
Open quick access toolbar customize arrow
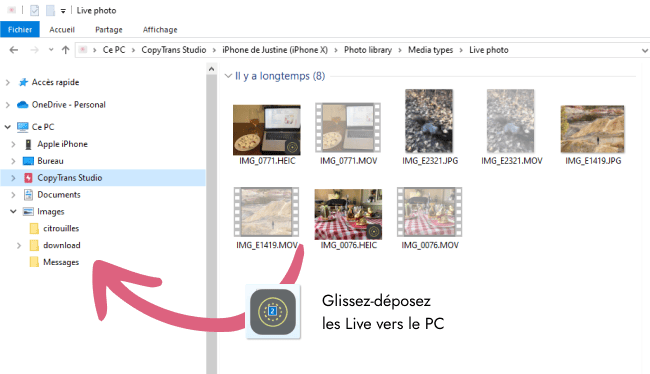[63, 11]
